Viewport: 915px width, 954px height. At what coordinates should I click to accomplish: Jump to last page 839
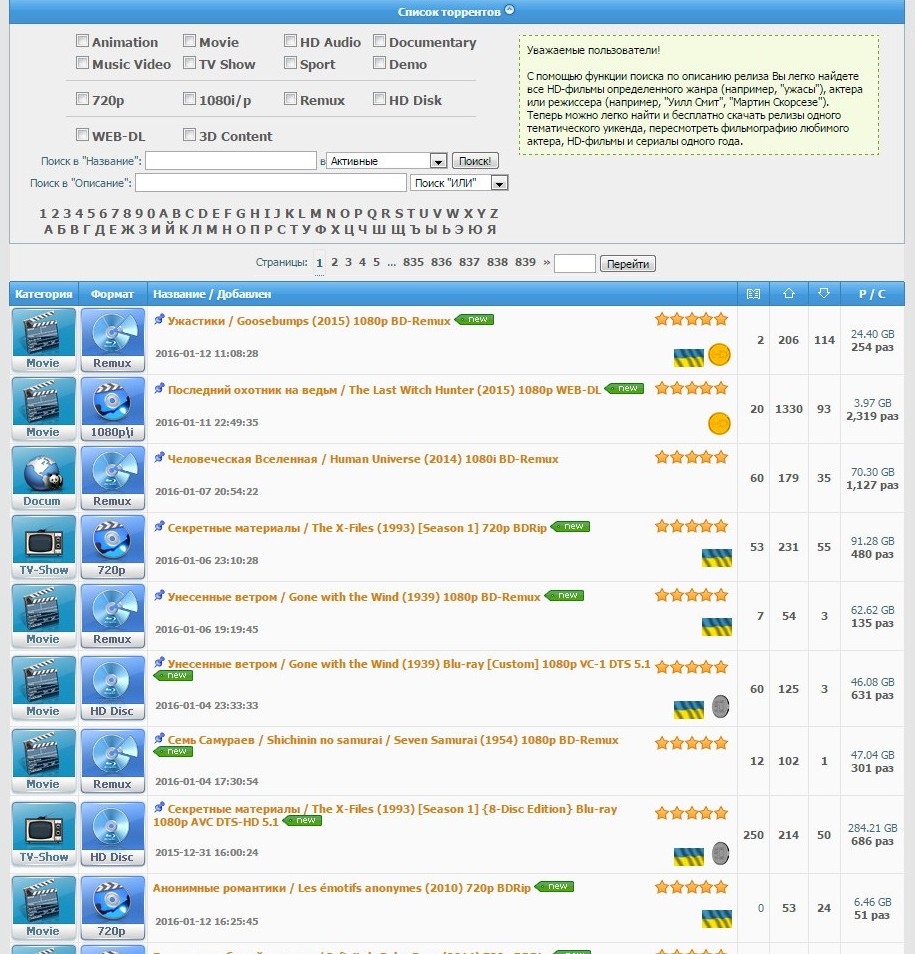click(525, 263)
